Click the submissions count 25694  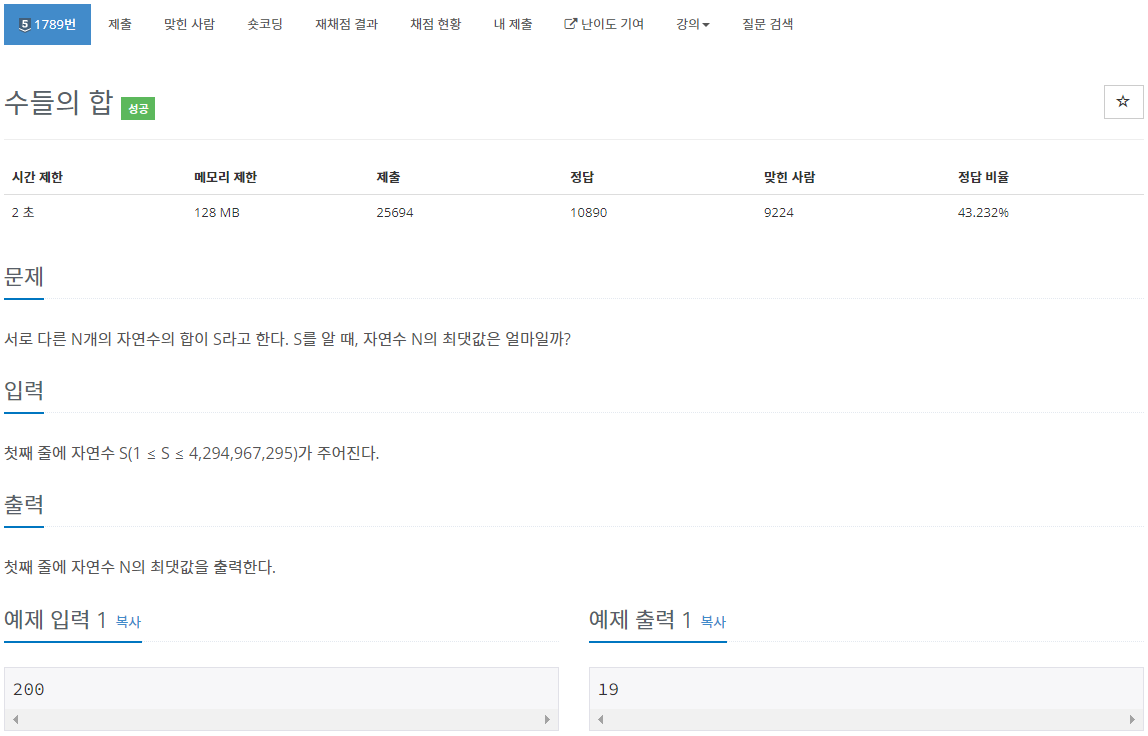point(395,212)
